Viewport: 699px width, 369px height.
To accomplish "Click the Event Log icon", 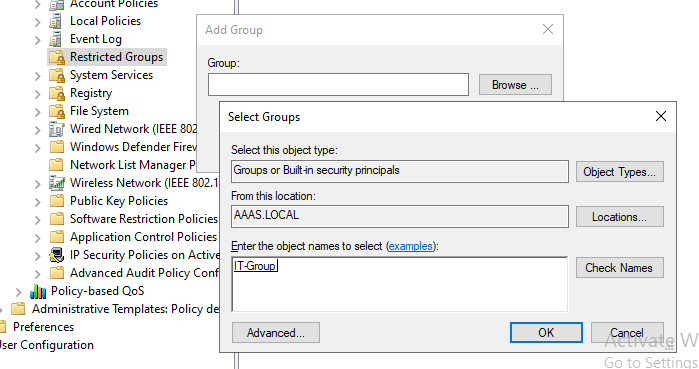I will (x=56, y=39).
